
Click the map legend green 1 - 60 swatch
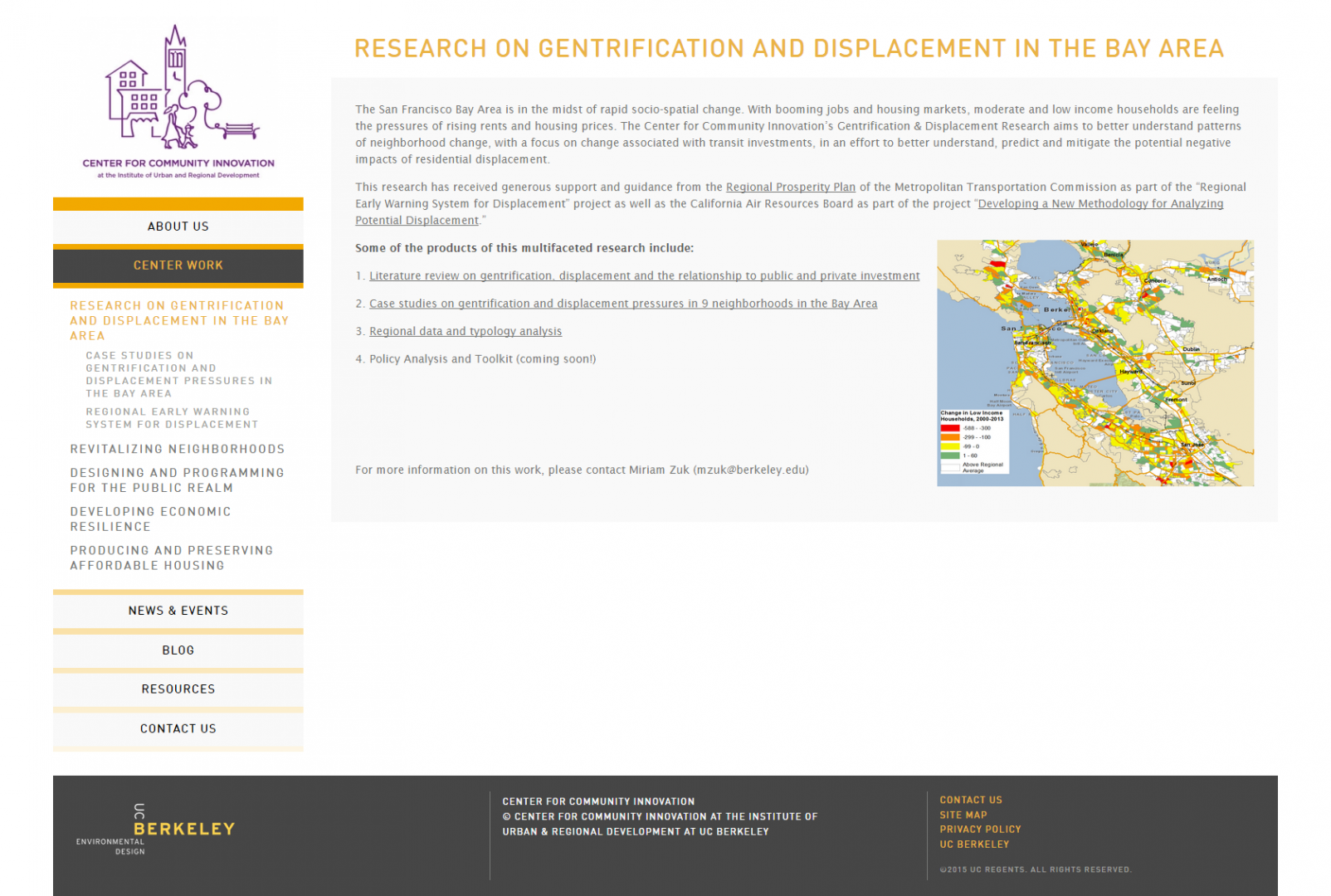point(950,455)
